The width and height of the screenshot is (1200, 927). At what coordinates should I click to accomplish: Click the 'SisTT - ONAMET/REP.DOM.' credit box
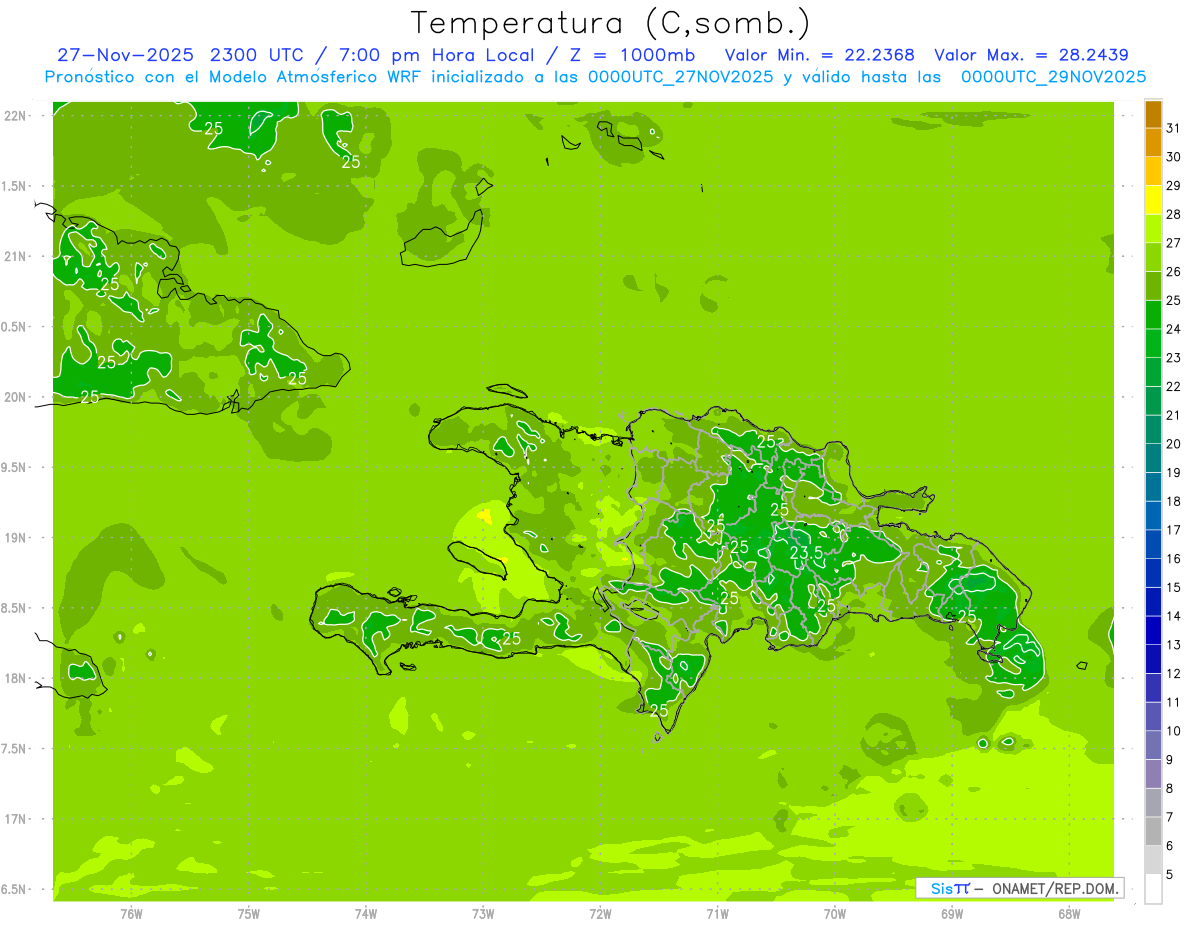1019,888
